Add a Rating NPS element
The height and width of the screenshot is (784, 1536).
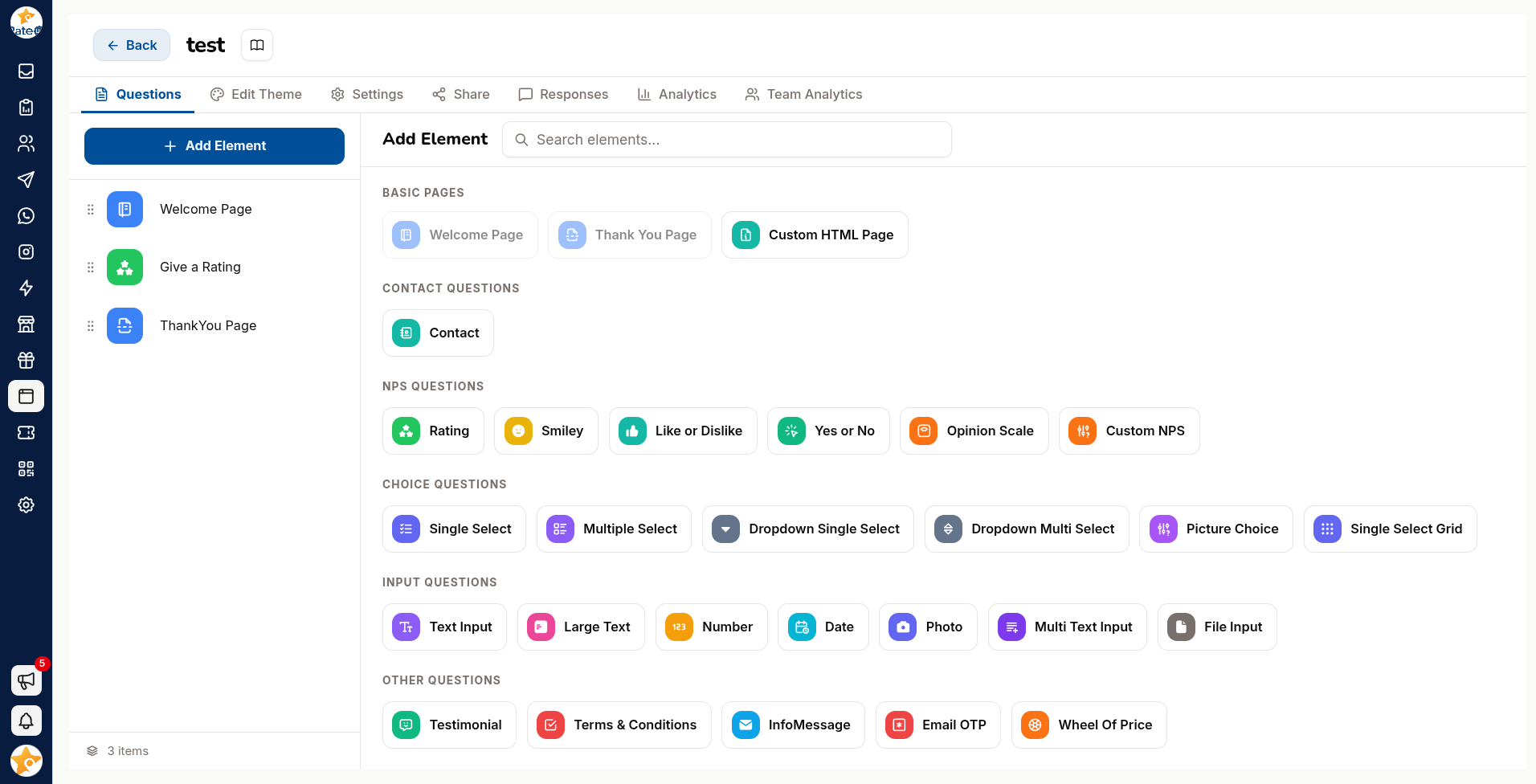coord(433,431)
